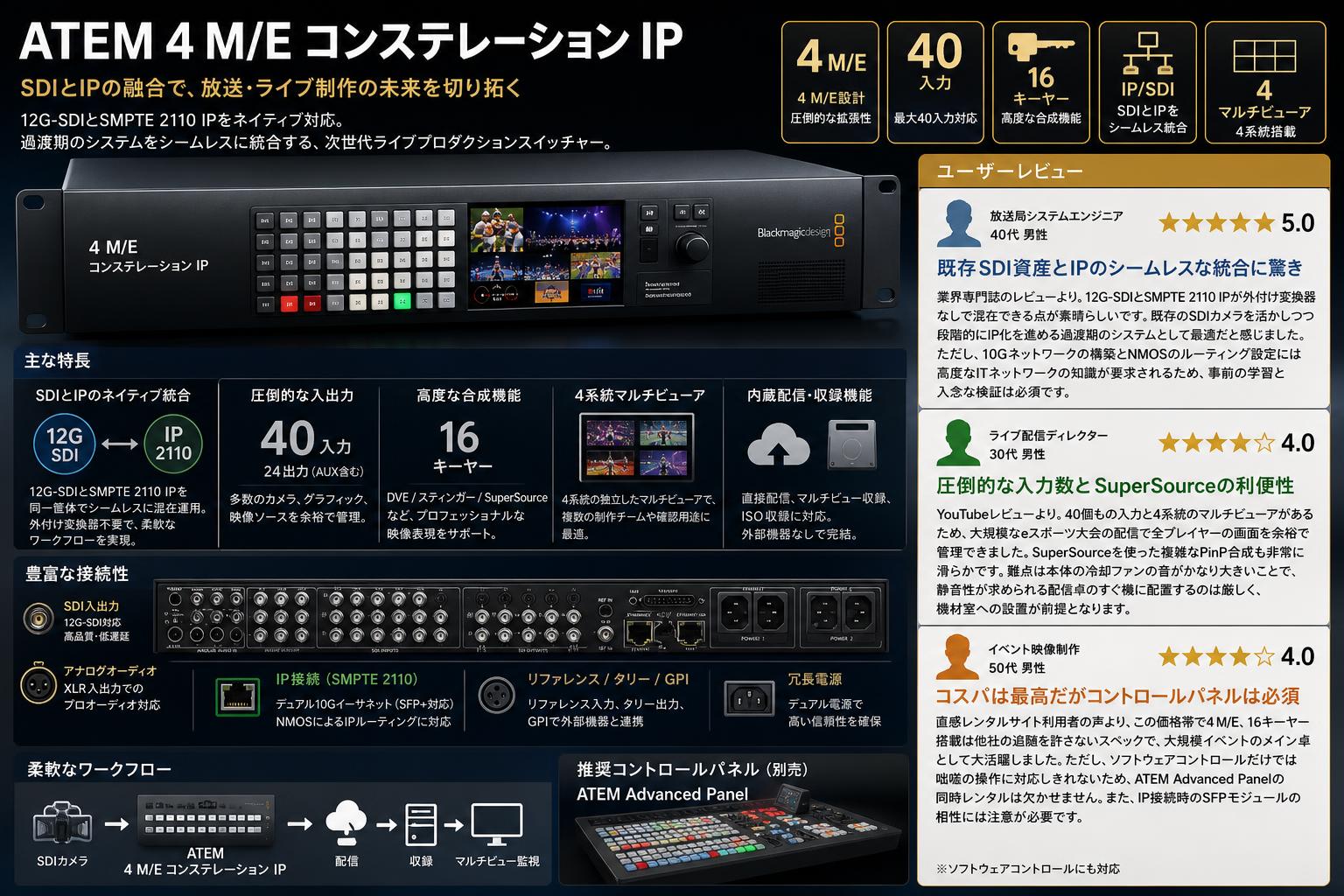The width and height of the screenshot is (1344, 896).
Task: Click the green button on the switcher keypad
Action: tap(402, 302)
